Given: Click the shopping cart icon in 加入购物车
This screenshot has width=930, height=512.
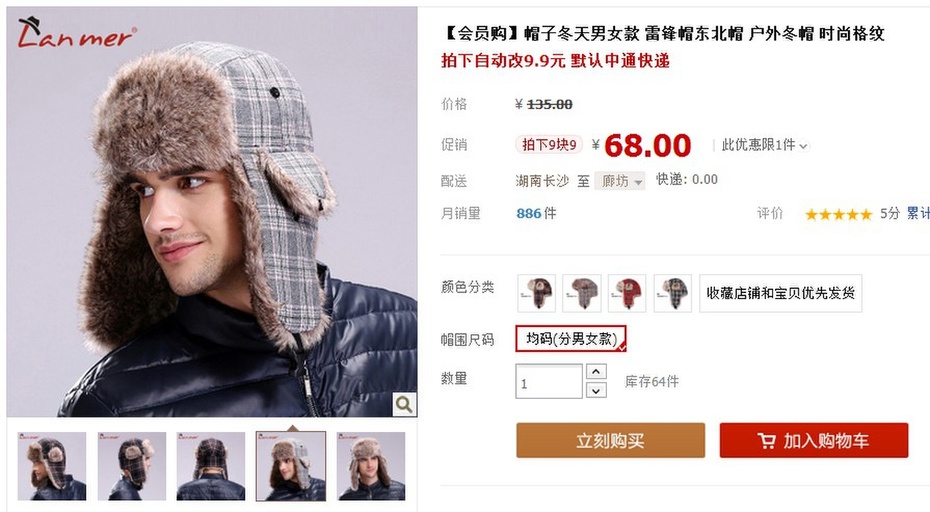Looking at the screenshot, I should [766, 440].
